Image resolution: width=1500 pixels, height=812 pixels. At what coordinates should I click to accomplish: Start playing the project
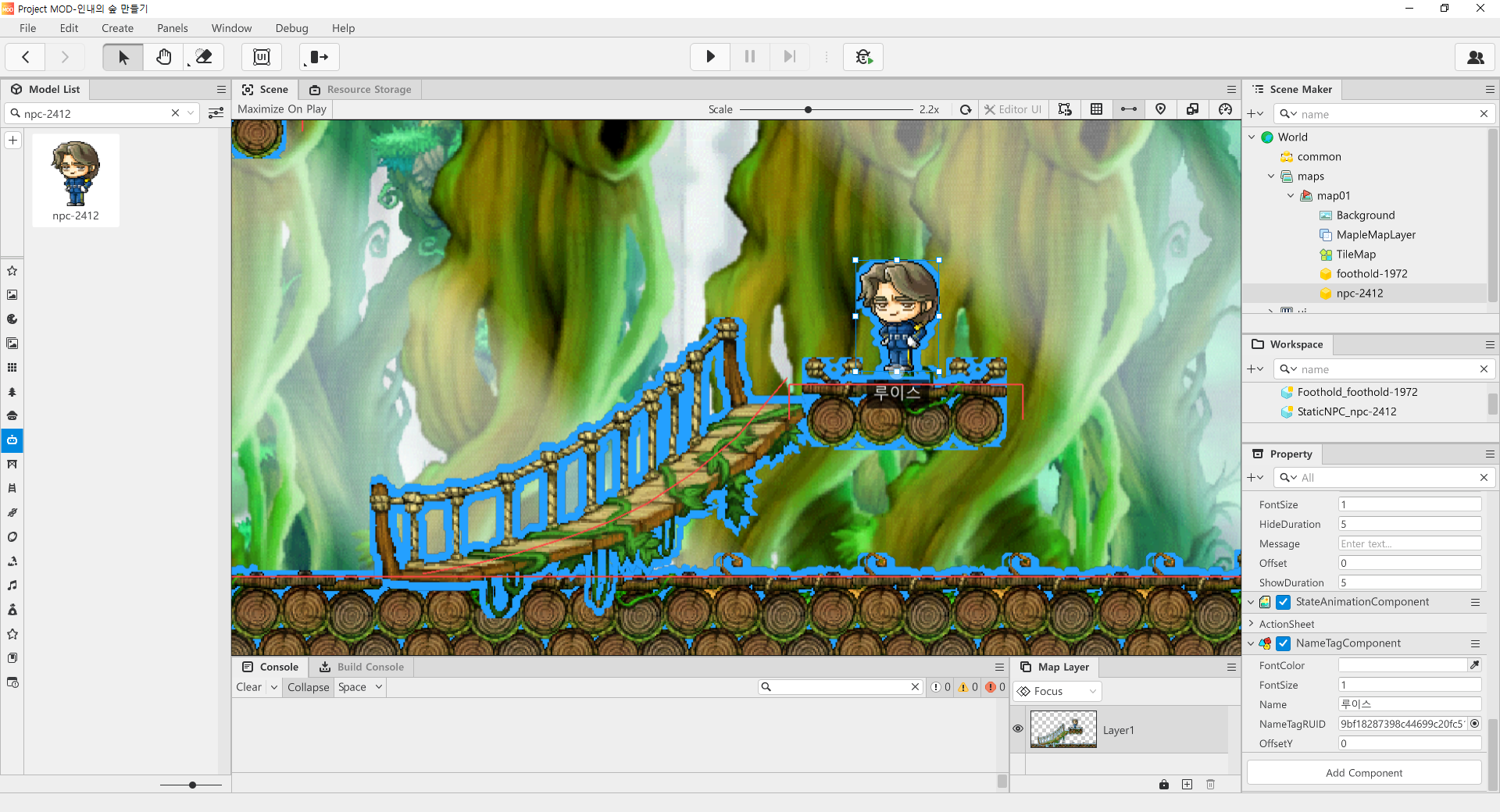click(710, 57)
